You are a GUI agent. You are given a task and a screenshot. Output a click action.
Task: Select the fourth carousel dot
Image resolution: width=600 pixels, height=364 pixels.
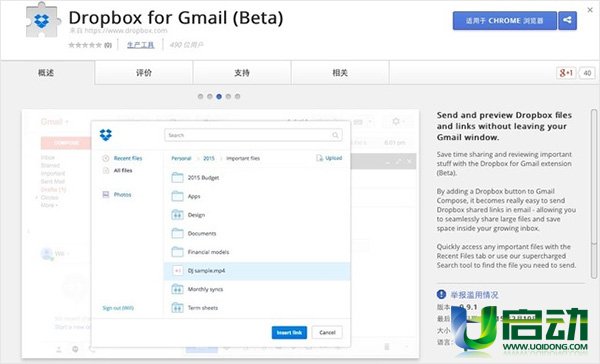[x=228, y=96]
